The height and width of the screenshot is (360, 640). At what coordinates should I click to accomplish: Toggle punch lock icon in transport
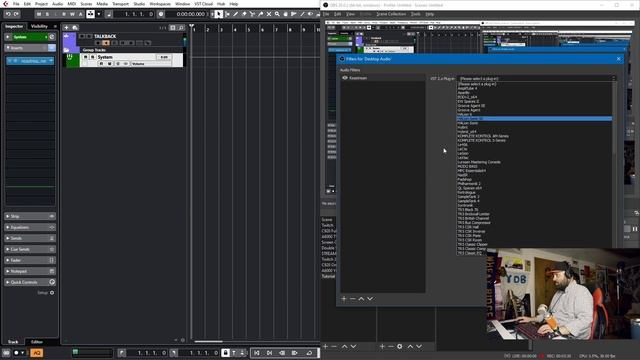[225, 353]
